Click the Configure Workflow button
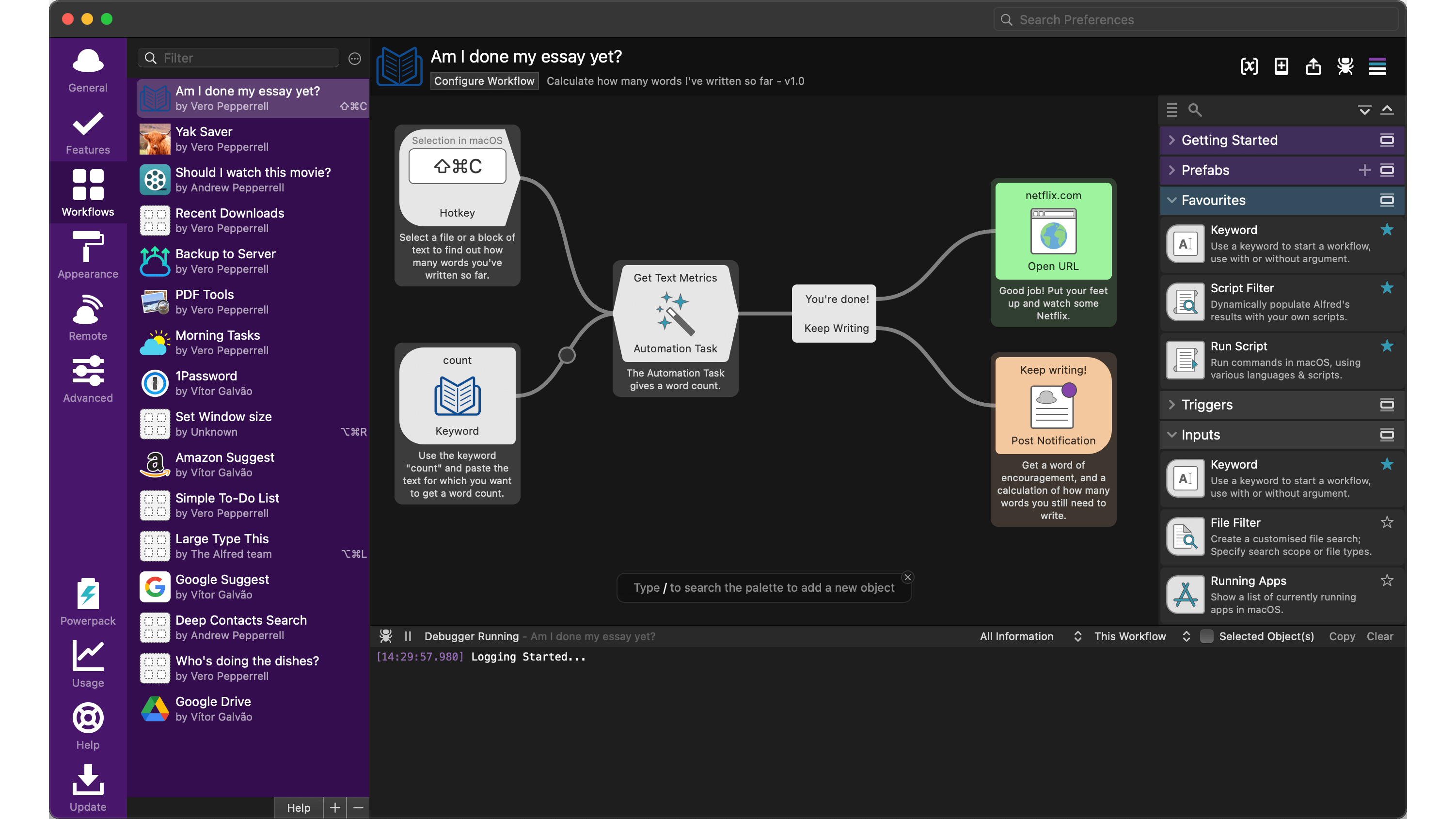The height and width of the screenshot is (819, 1456). 484,81
